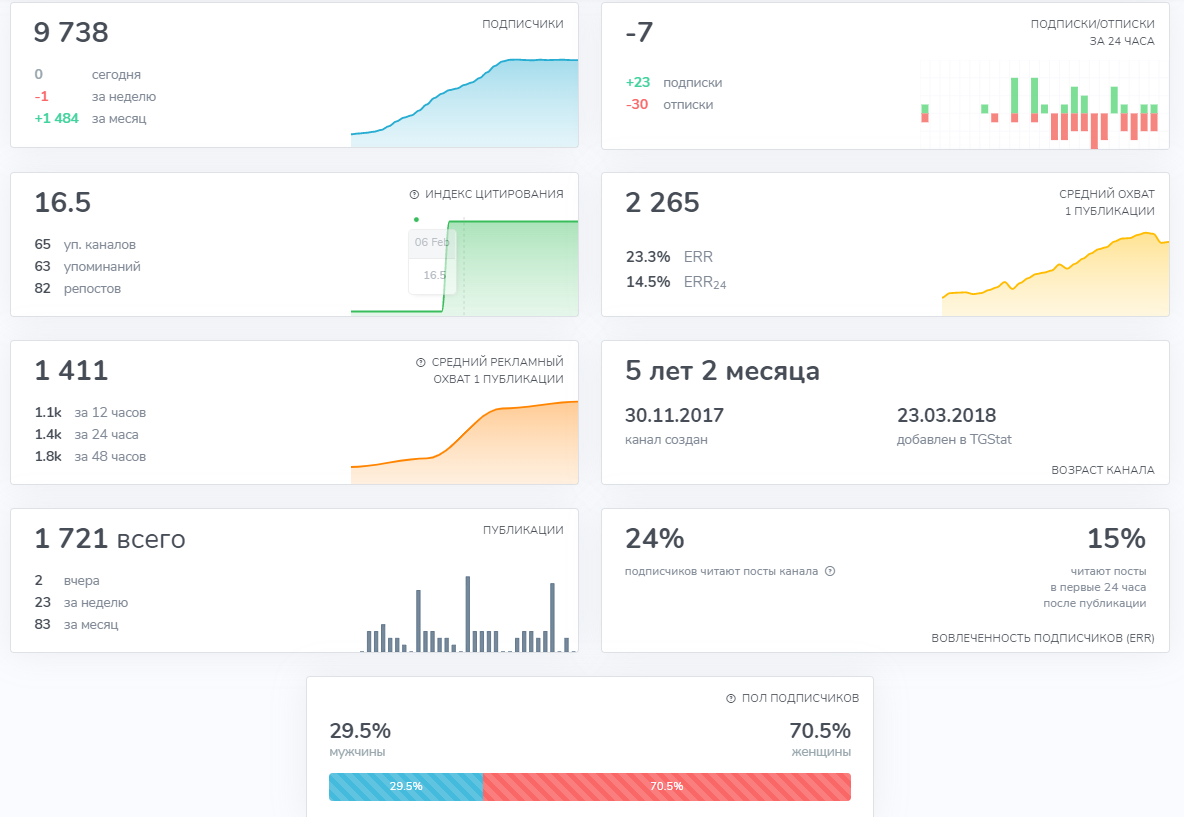This screenshot has width=1184, height=817.
Task: Click the '+1 484' monthly subscriber gain
Action: click(x=57, y=119)
